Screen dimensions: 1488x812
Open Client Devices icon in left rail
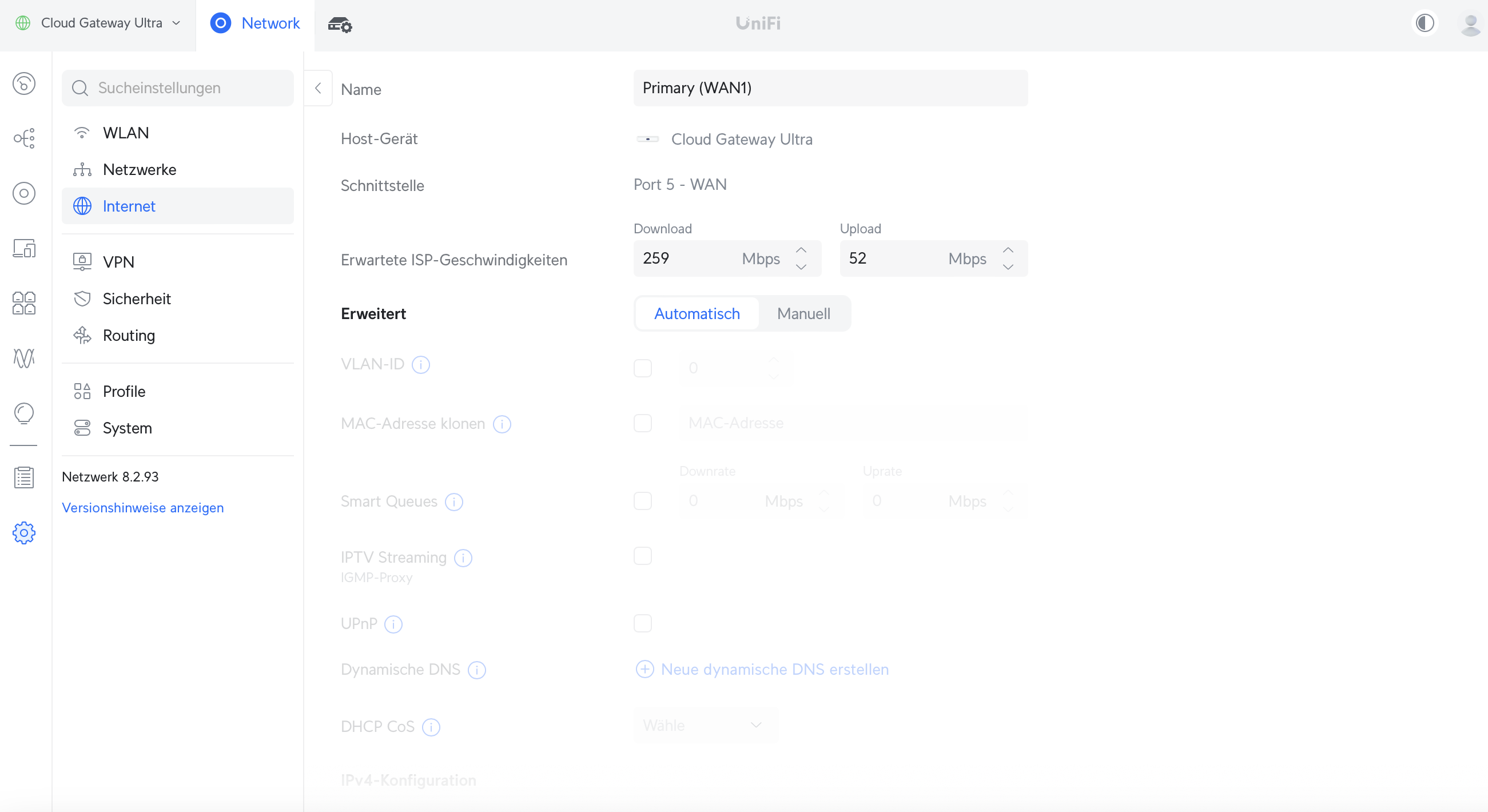coord(23,248)
